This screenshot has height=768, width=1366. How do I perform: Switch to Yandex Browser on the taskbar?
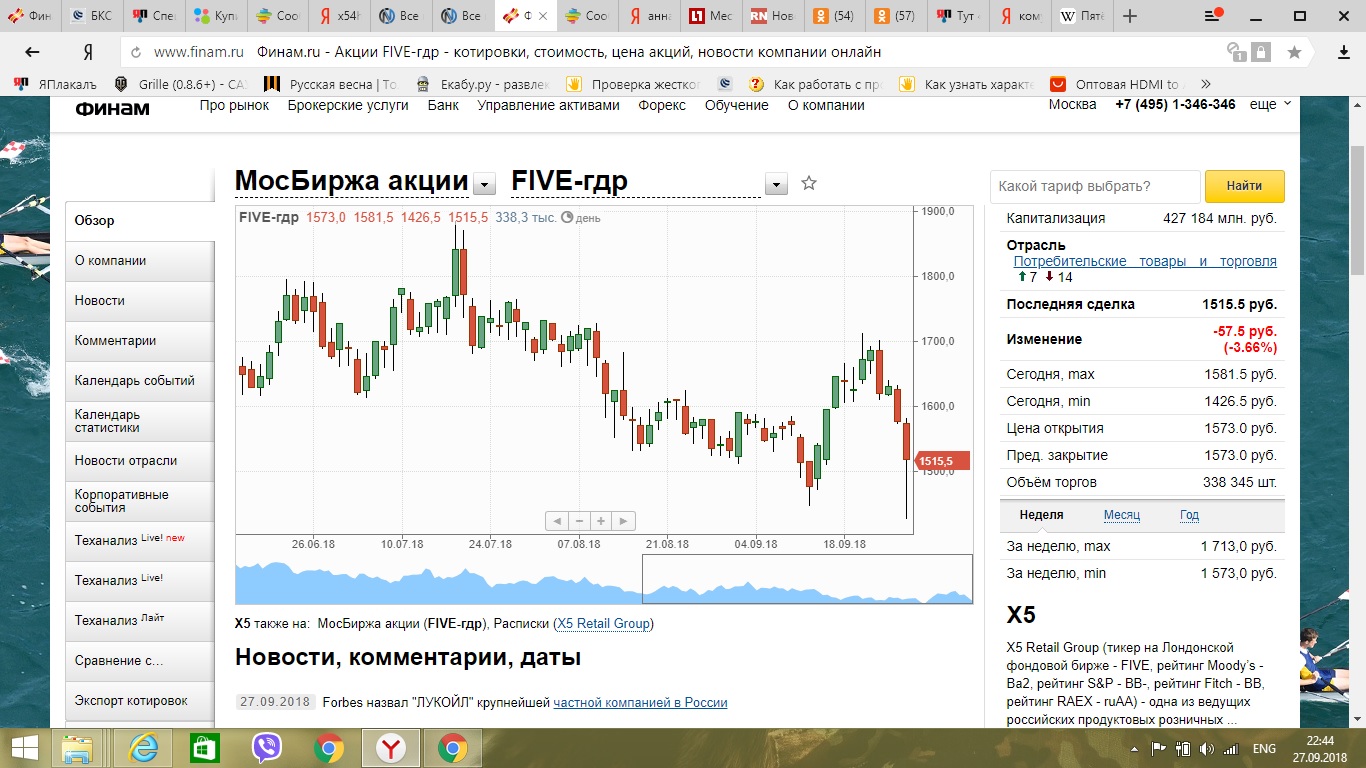click(x=390, y=748)
